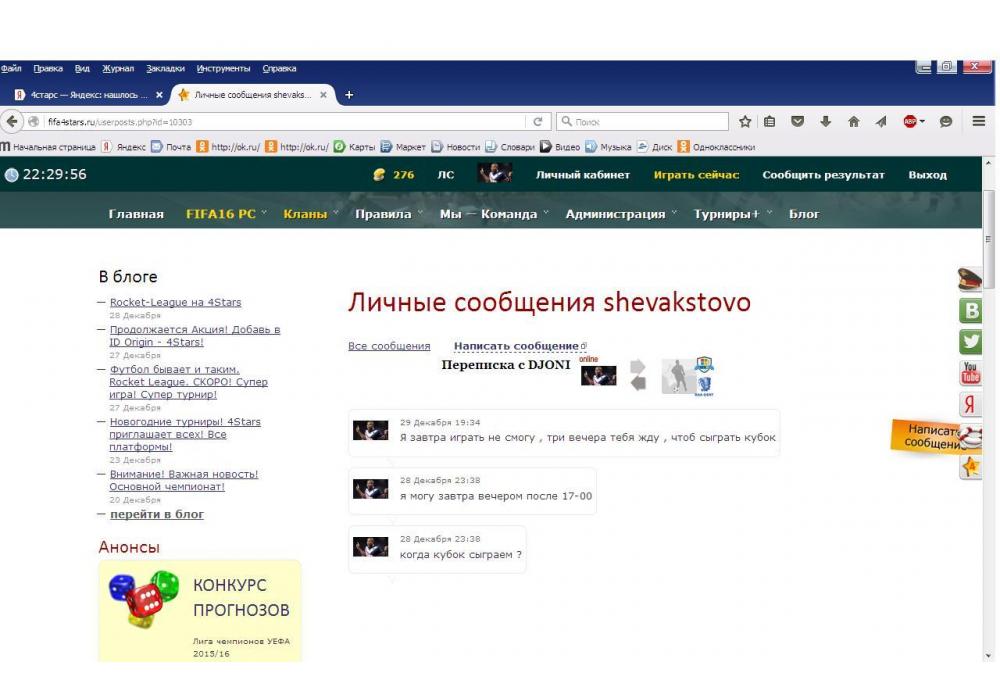Click the military cap icon in sidebar
Image resolution: width=1000 pixels, height=700 pixels.
coord(970,280)
